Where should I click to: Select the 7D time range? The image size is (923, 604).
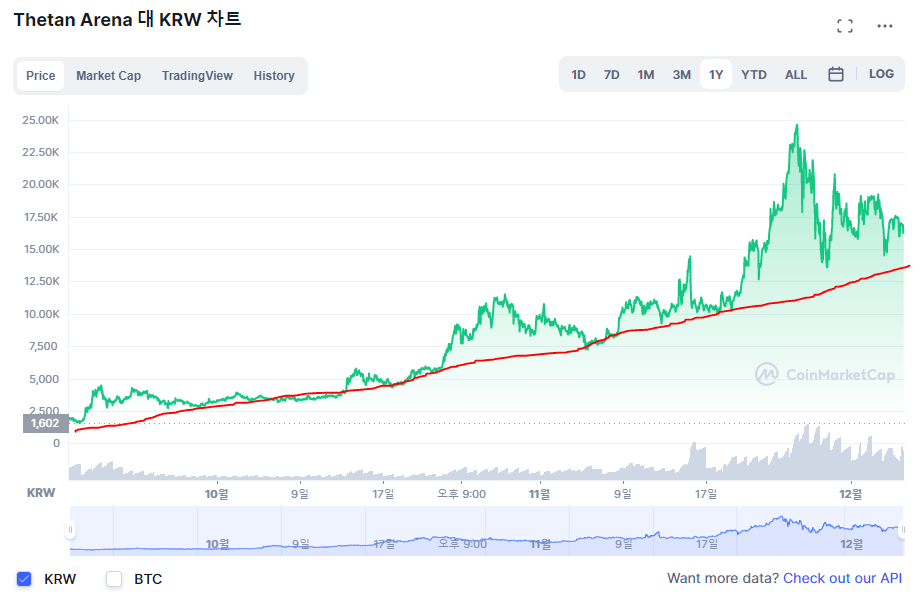612,75
